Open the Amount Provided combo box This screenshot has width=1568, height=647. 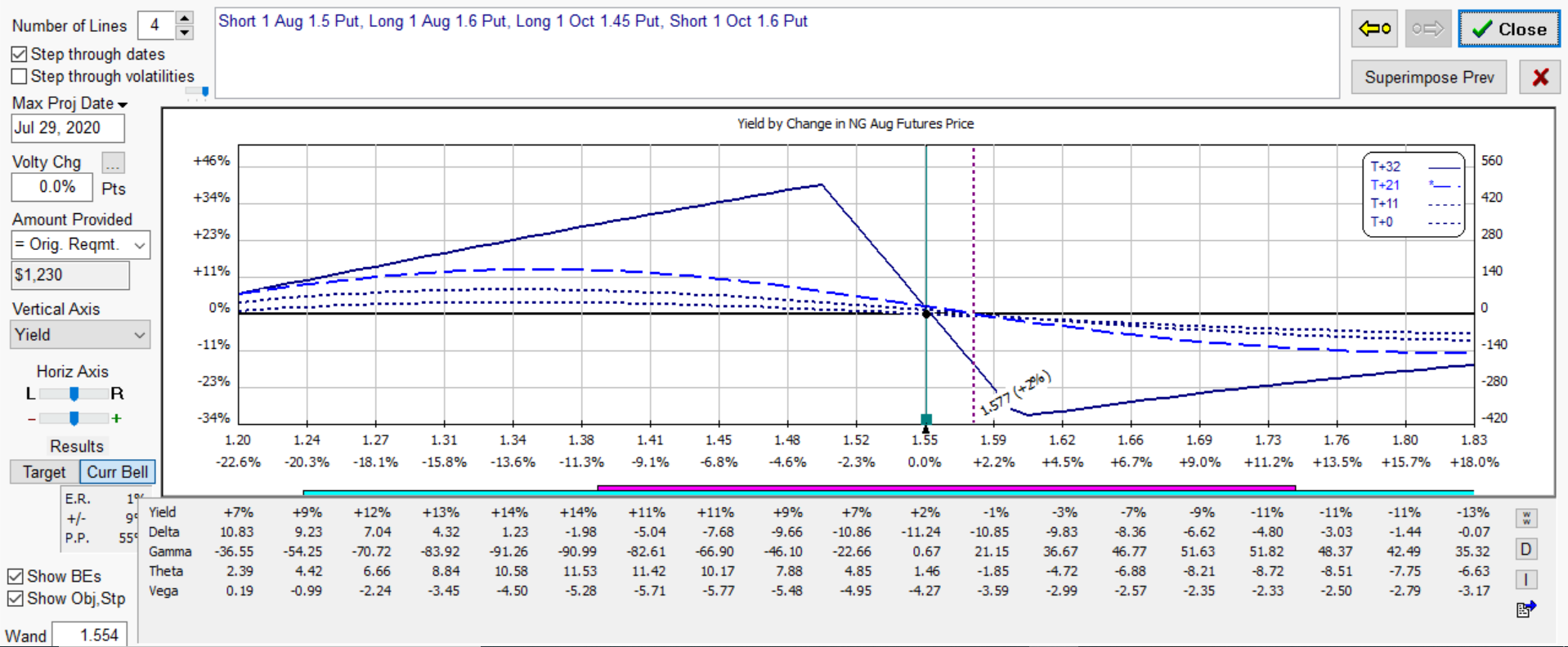(80, 244)
